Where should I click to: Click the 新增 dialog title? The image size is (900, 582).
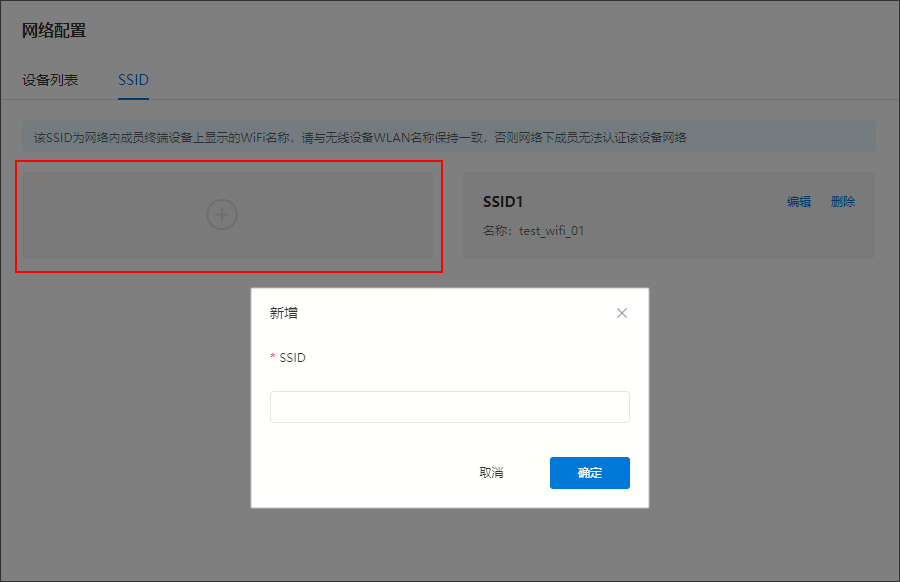[284, 313]
